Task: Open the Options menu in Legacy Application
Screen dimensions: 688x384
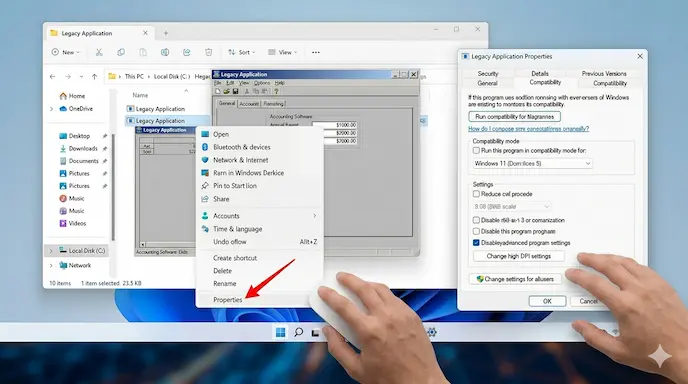Action: point(262,83)
